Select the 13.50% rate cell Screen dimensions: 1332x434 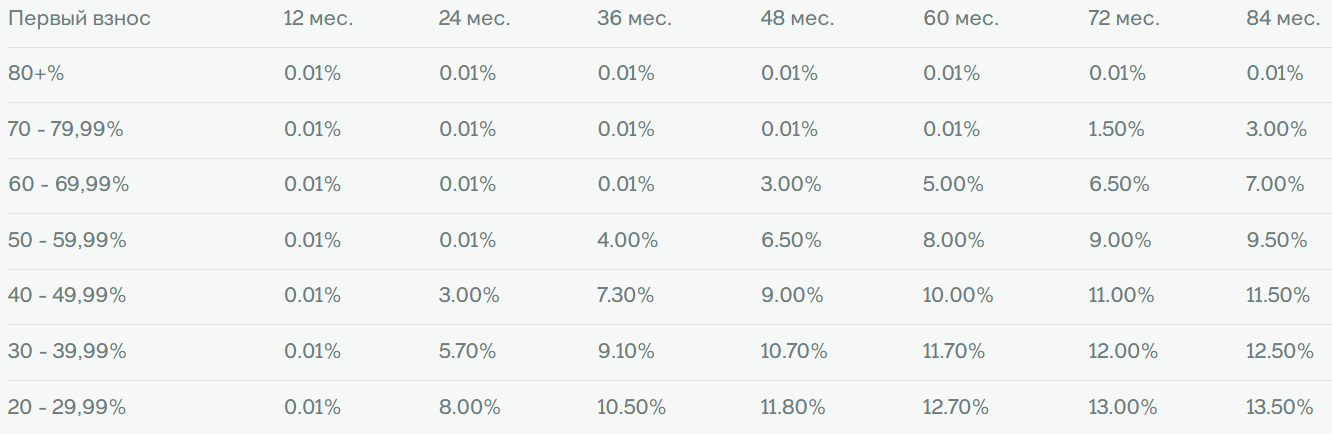coord(1279,407)
